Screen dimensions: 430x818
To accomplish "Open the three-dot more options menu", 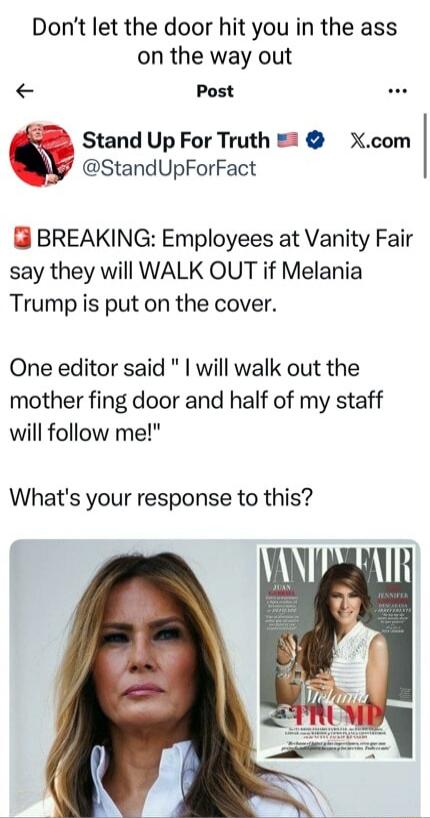I will pos(398,92).
